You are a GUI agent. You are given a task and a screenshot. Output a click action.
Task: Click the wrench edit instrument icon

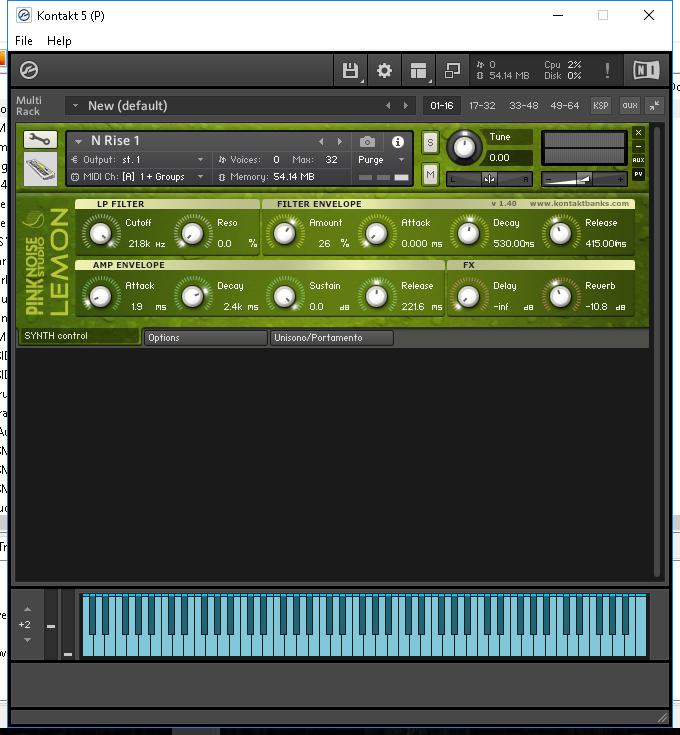pyautogui.click(x=40, y=140)
